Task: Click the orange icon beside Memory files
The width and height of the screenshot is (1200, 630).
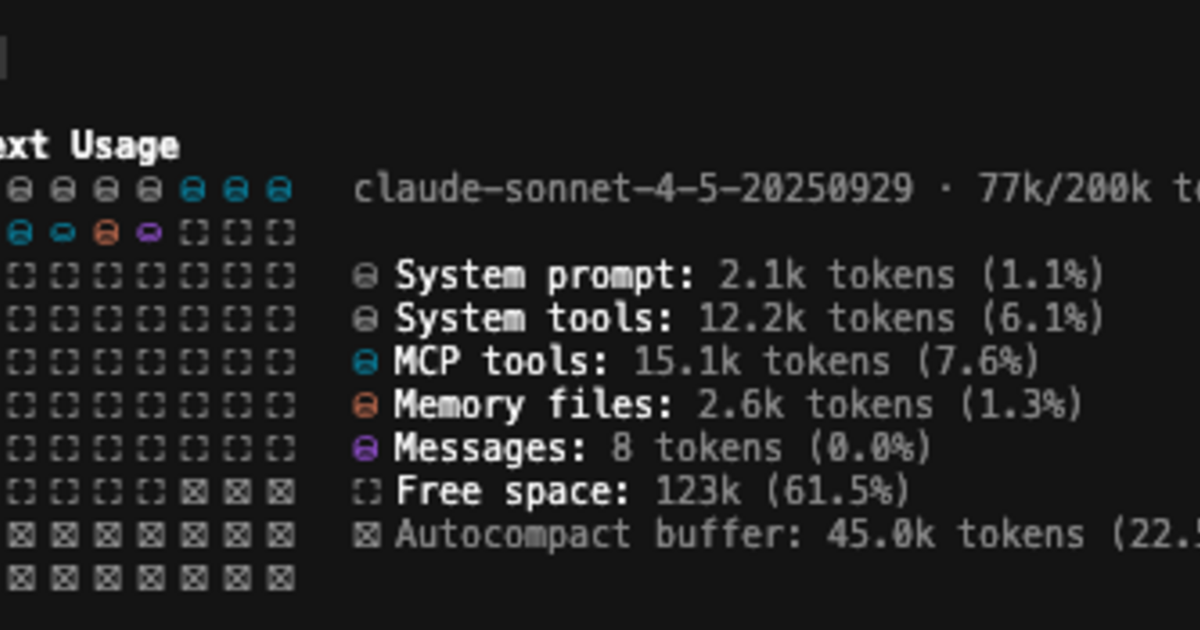Action: click(366, 405)
